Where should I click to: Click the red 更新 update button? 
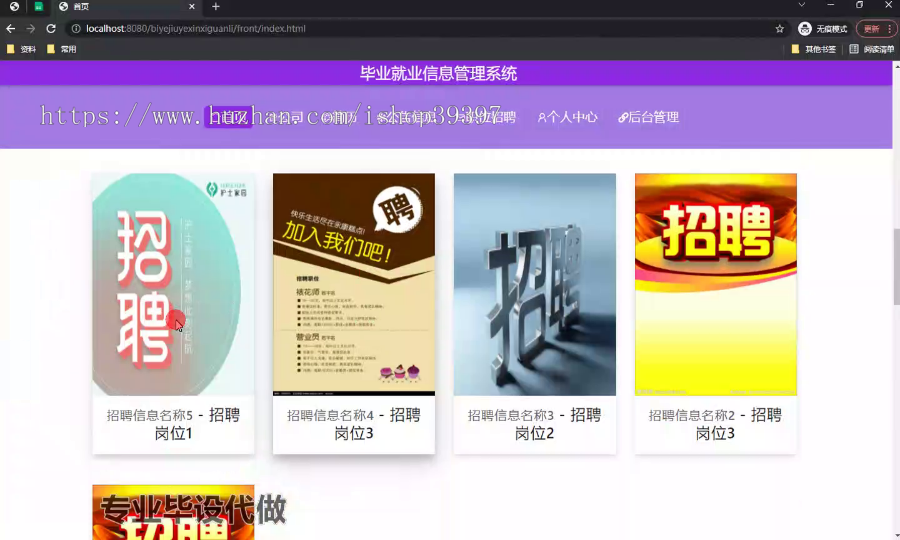pos(876,29)
